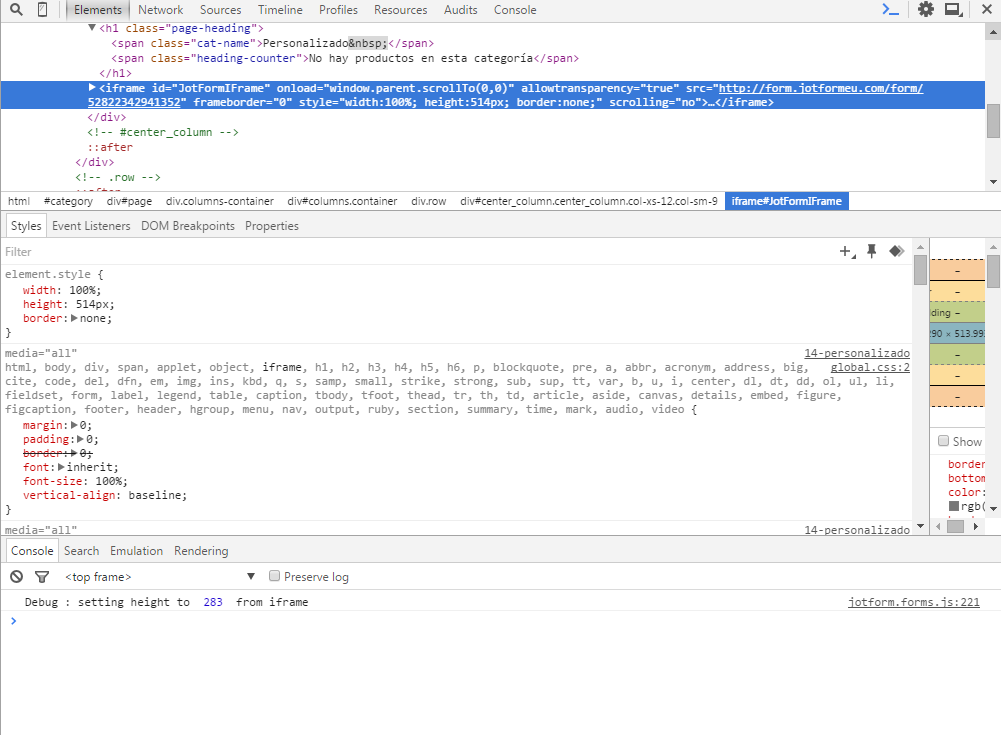Click the magnifier inspect element icon

pyautogui.click(x=16, y=10)
